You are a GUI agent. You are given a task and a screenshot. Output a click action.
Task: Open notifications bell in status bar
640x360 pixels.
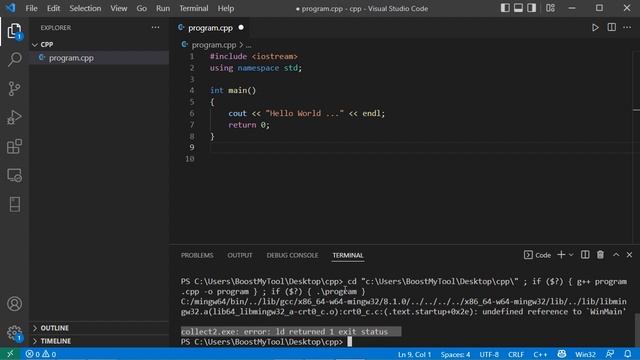(x=628, y=354)
